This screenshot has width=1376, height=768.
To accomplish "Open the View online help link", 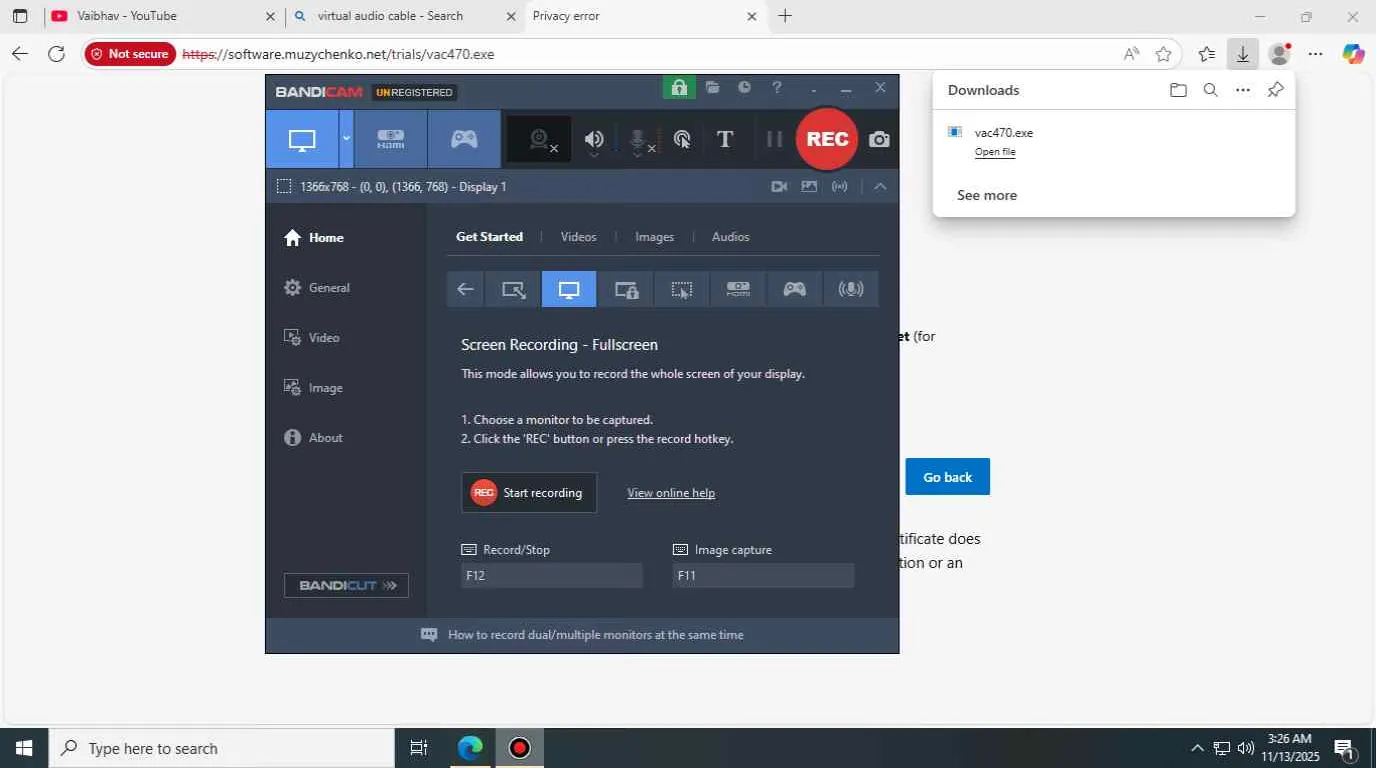I will tap(671, 493).
